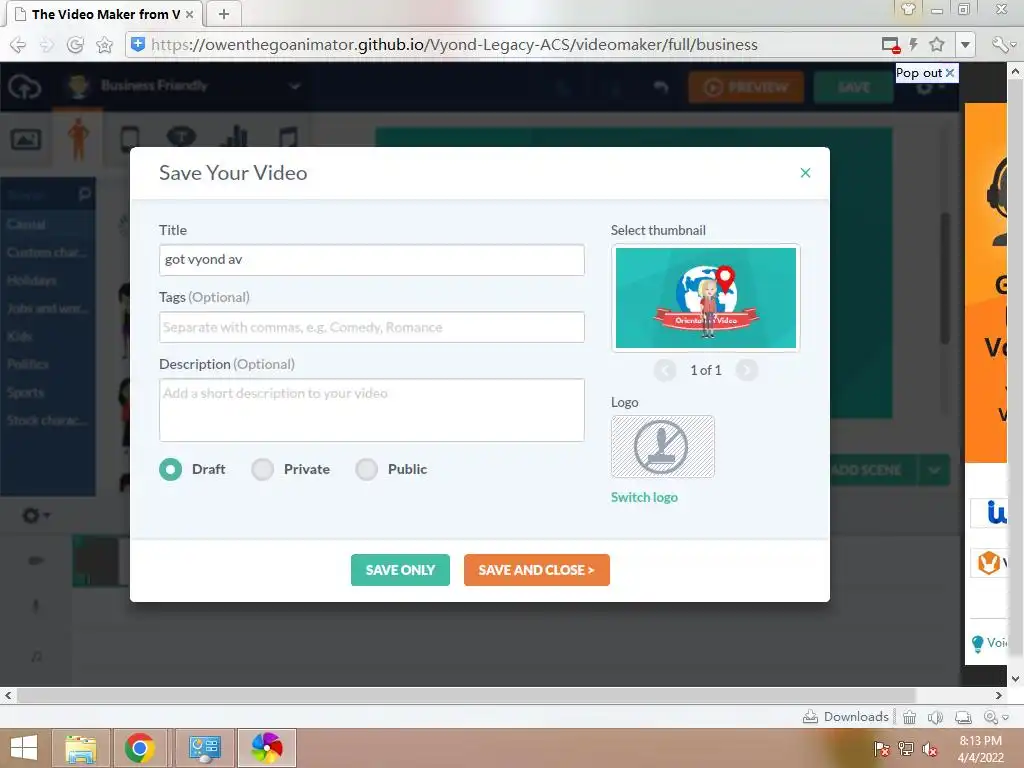The width and height of the screenshot is (1024, 768).
Task: Go to the previous thumbnail arrow
Action: point(665,370)
